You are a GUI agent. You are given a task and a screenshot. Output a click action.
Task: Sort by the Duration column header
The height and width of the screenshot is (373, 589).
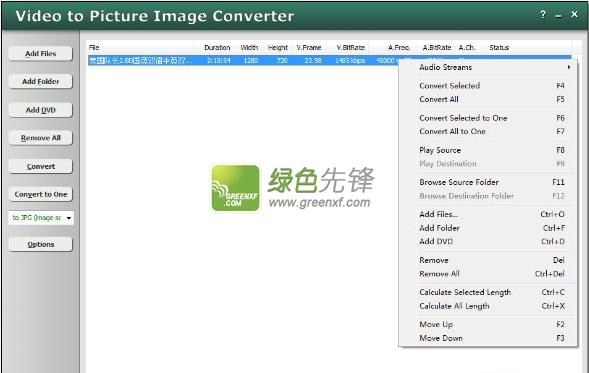click(x=214, y=48)
